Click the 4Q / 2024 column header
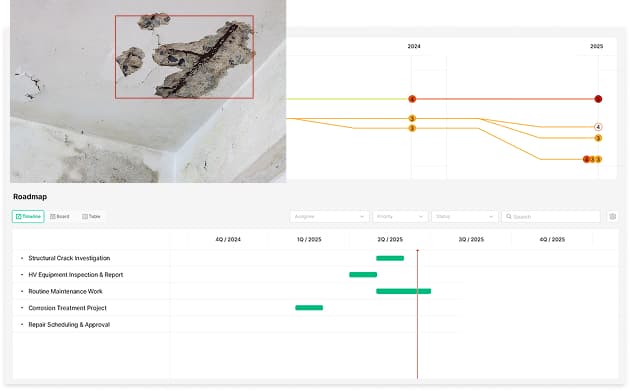This screenshot has height=391, width=630. [x=228, y=239]
